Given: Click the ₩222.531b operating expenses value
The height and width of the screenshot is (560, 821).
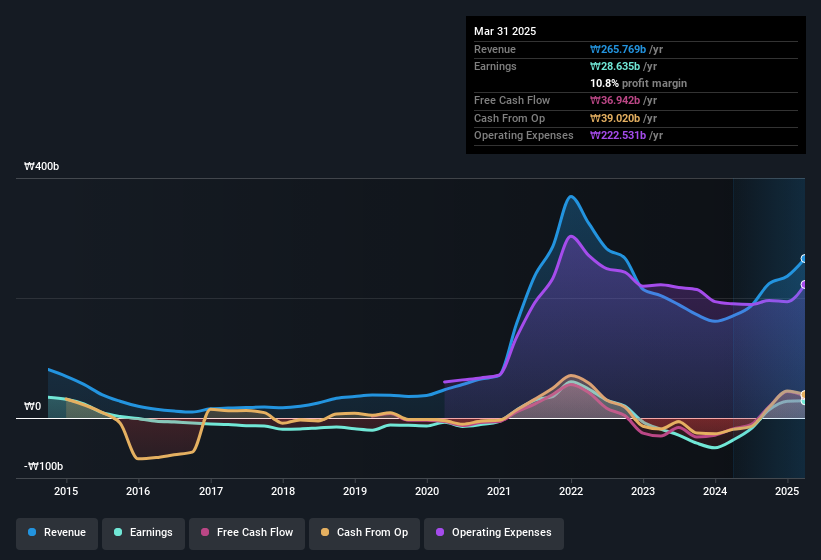Looking at the screenshot, I should click(x=618, y=136).
